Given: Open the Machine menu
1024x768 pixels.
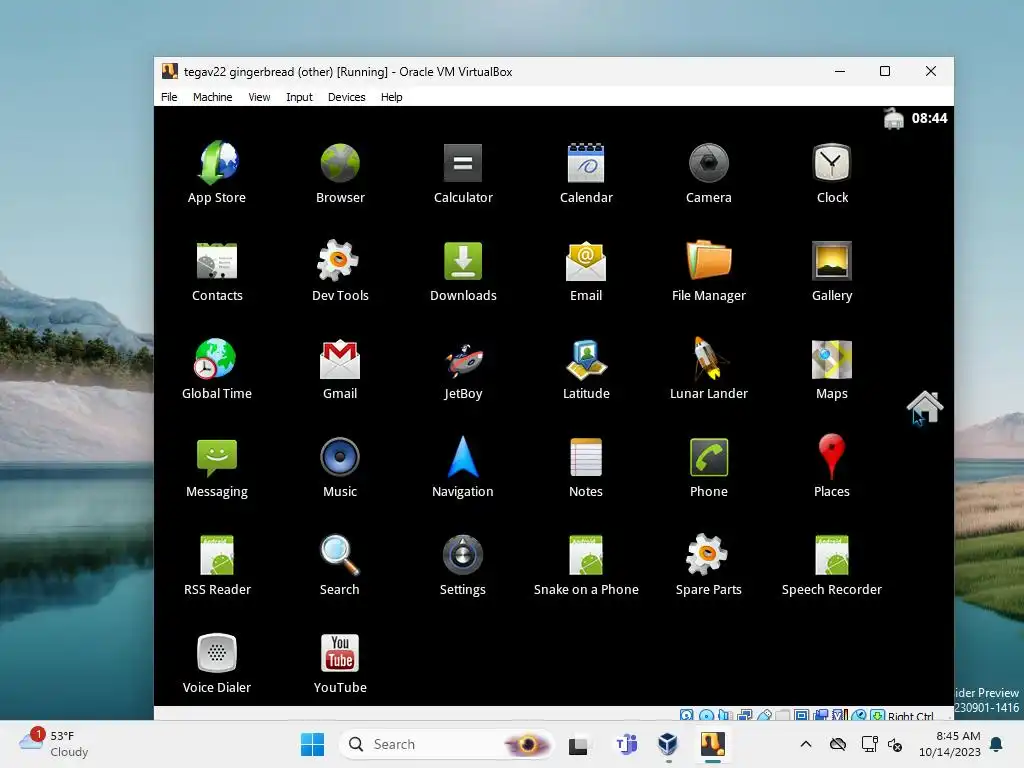Looking at the screenshot, I should pos(212,97).
